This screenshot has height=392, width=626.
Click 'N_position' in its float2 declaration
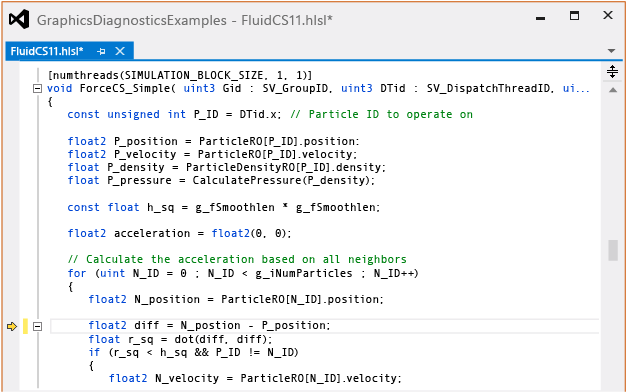[167, 299]
